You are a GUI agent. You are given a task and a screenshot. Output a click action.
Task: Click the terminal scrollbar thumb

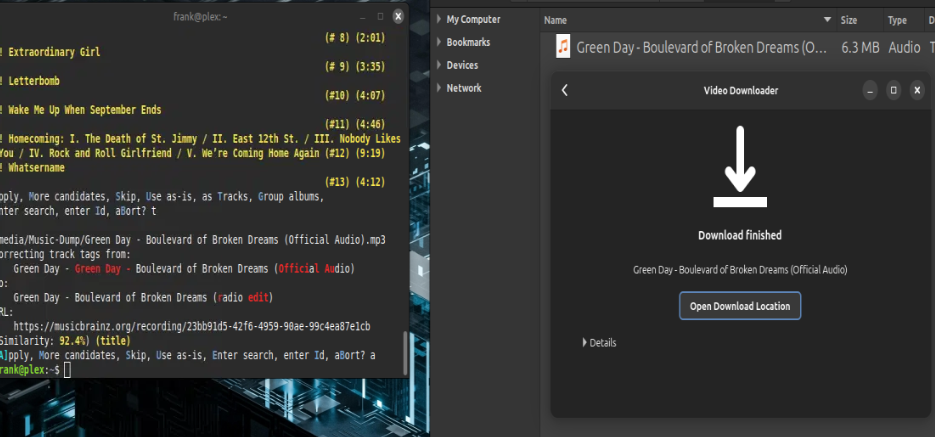pos(406,353)
